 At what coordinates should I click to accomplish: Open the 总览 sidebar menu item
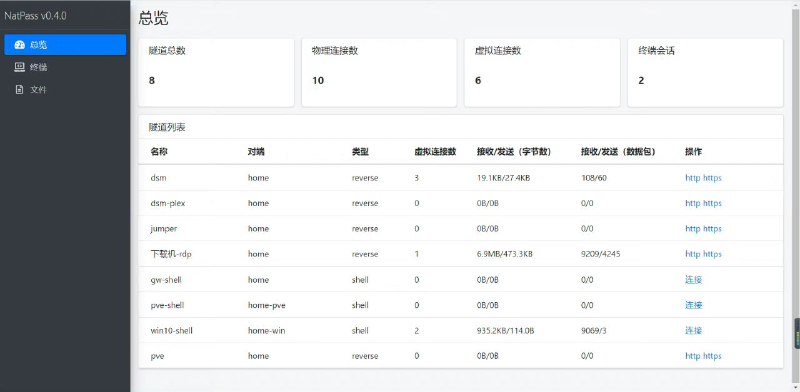pyautogui.click(x=65, y=45)
